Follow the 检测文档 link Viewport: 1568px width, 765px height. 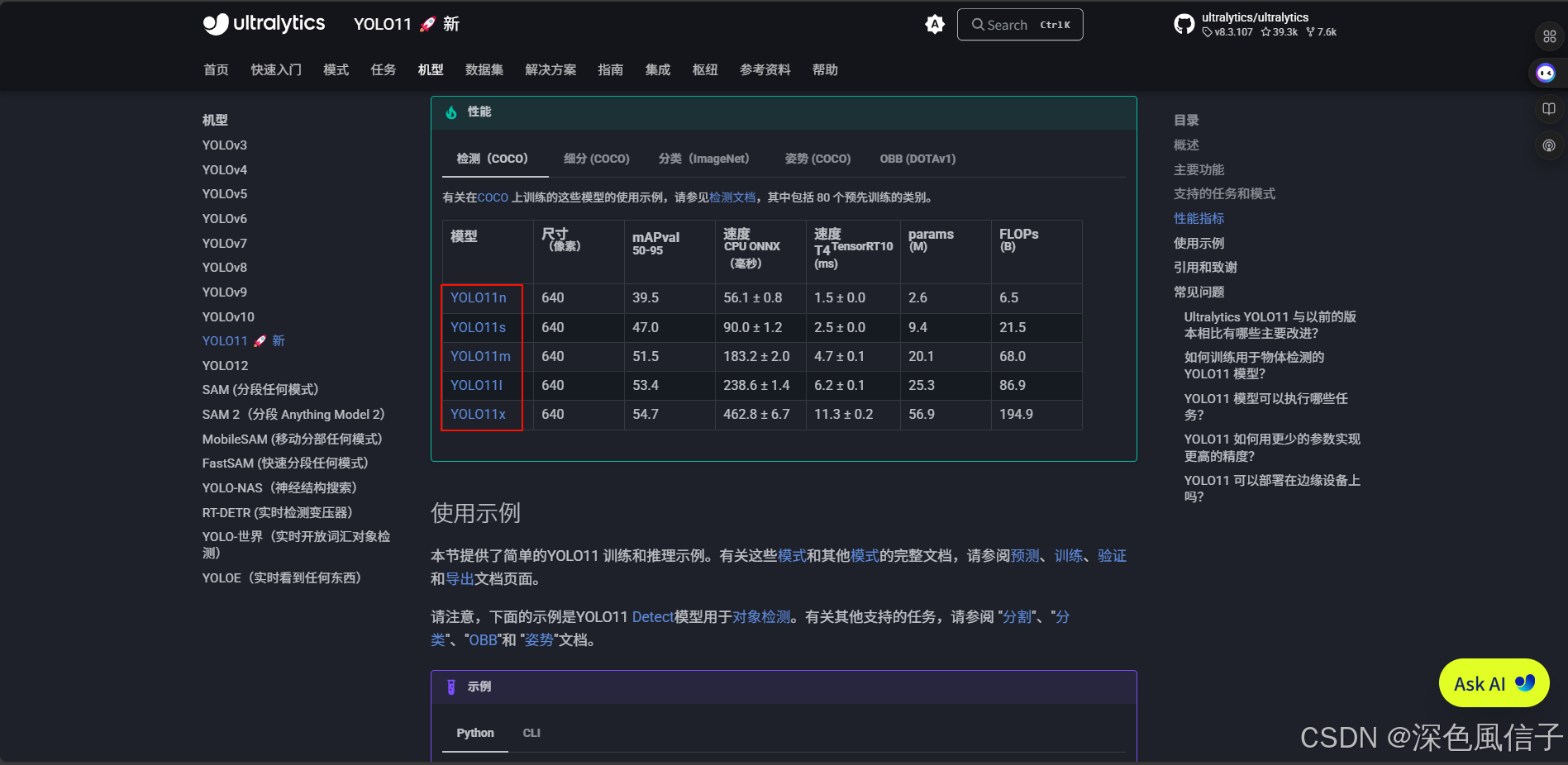click(732, 197)
